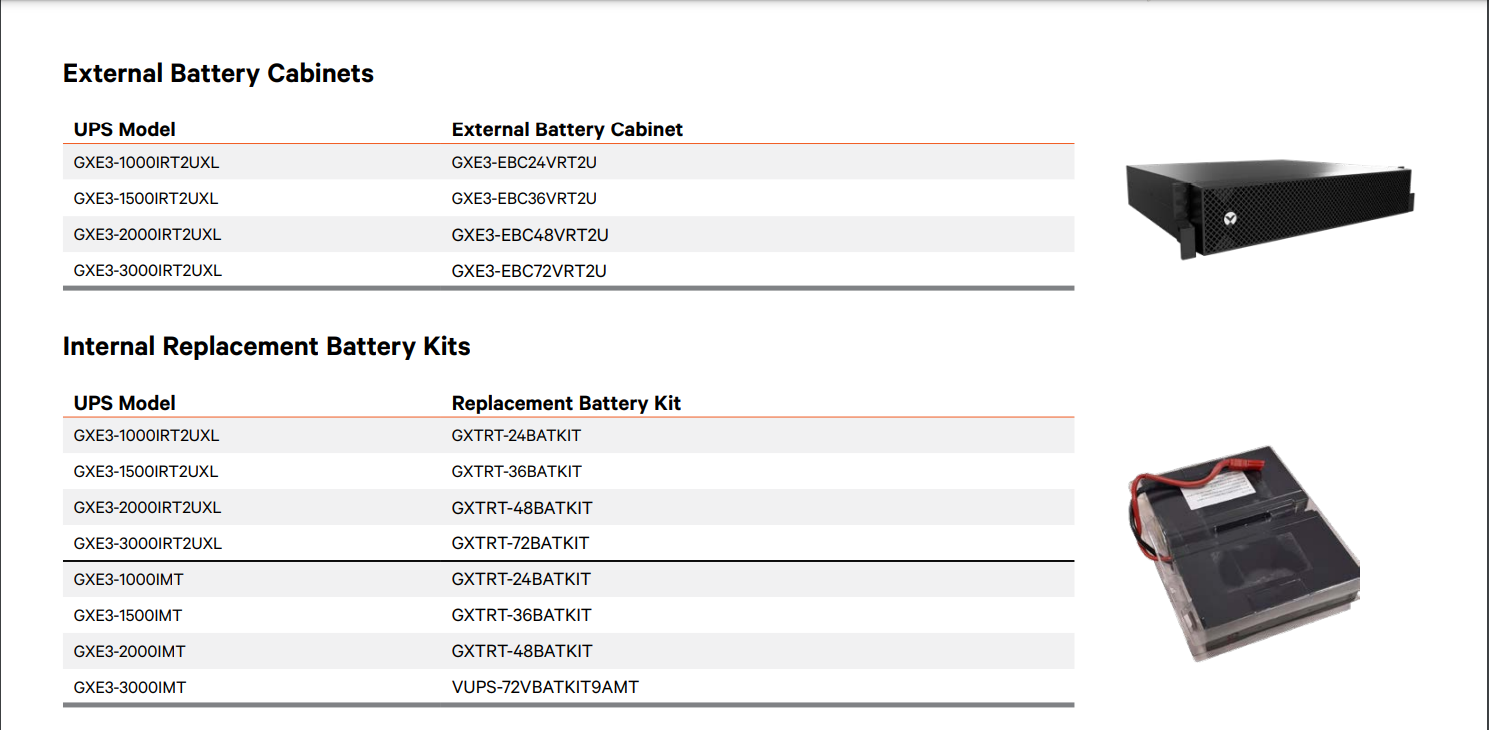1489x730 pixels.
Task: Click GXE3-EBC36VRT2U cabinet model text
Action: click(524, 198)
